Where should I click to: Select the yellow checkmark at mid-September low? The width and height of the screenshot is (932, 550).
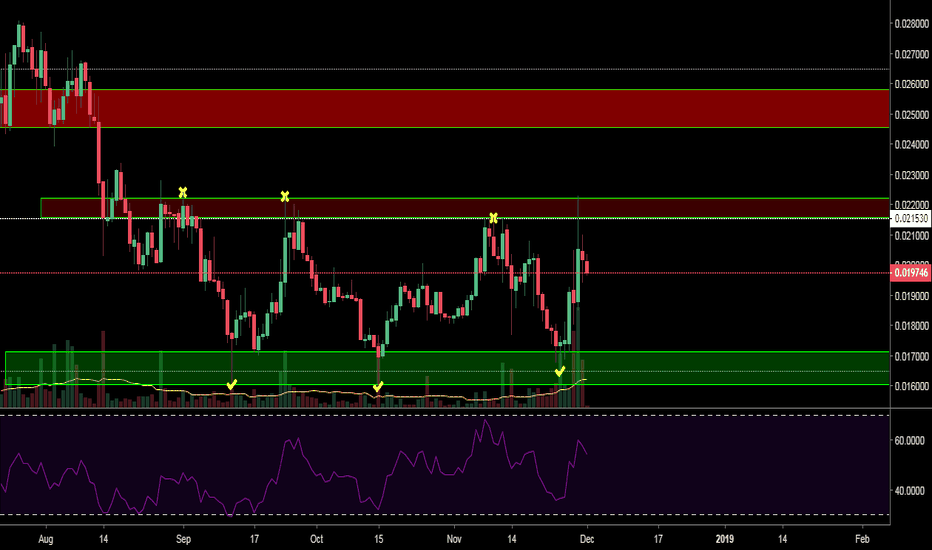[x=232, y=385]
